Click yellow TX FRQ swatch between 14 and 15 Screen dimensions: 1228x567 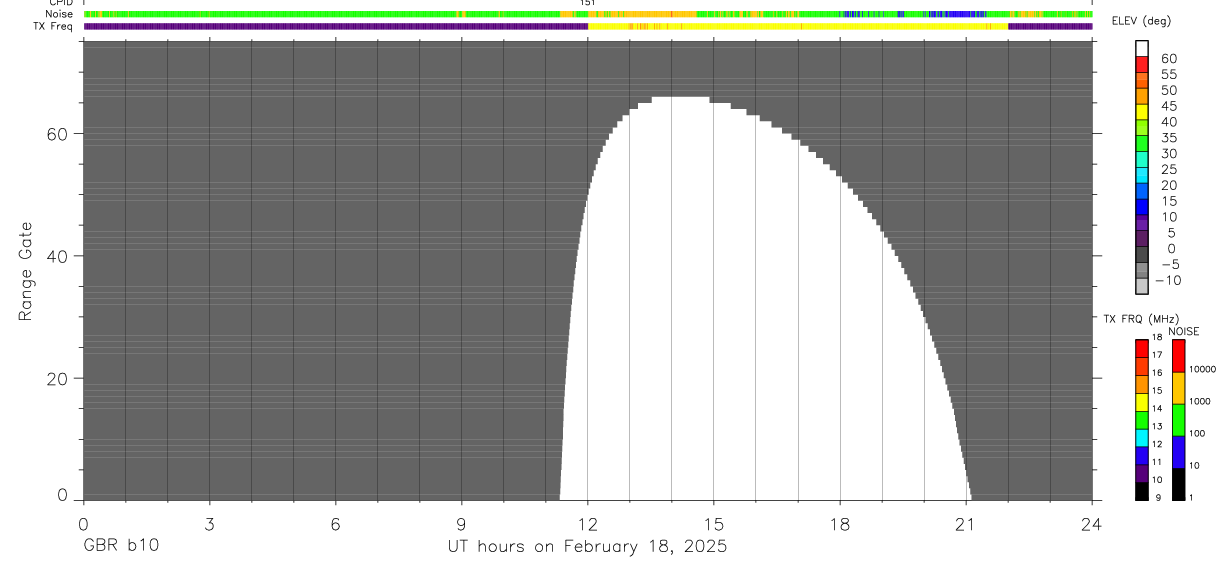[x=1142, y=402]
